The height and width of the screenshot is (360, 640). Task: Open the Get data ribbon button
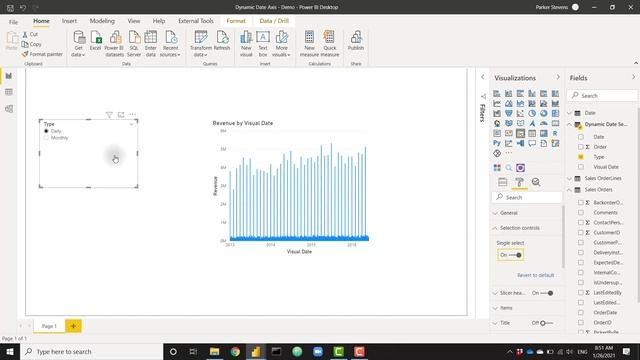point(78,43)
